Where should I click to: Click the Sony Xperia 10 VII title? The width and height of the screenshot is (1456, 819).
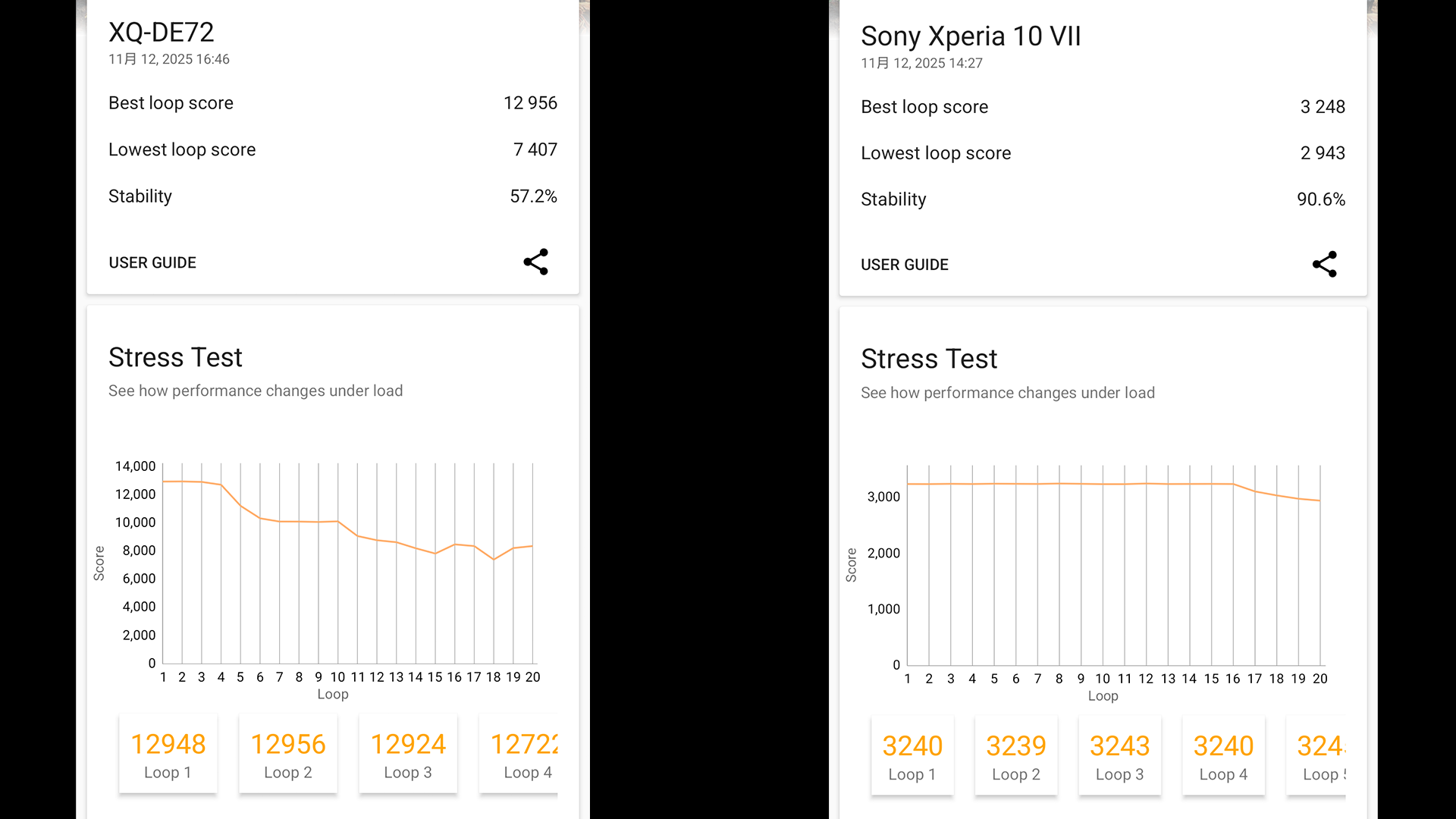coord(971,36)
